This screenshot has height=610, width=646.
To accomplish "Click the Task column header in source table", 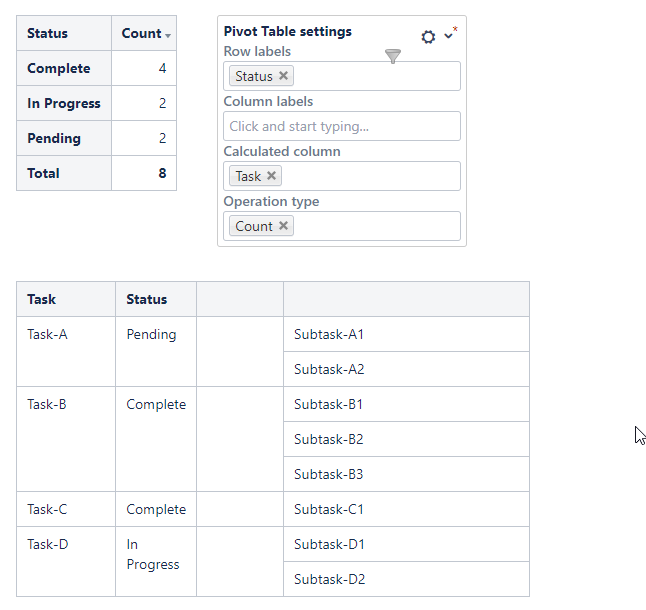I will pos(42,299).
